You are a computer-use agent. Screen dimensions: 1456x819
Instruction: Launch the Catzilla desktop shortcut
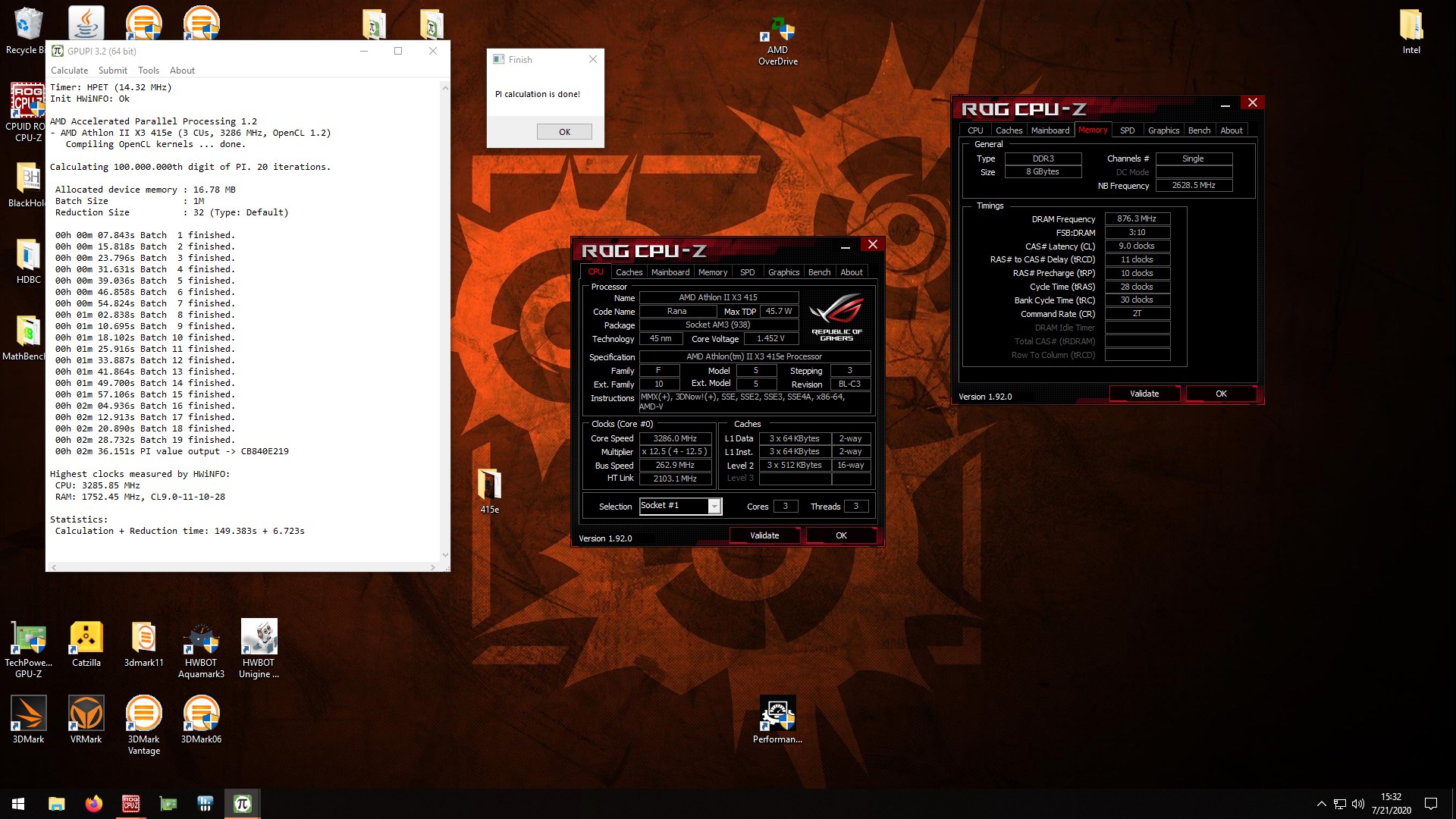(x=86, y=645)
